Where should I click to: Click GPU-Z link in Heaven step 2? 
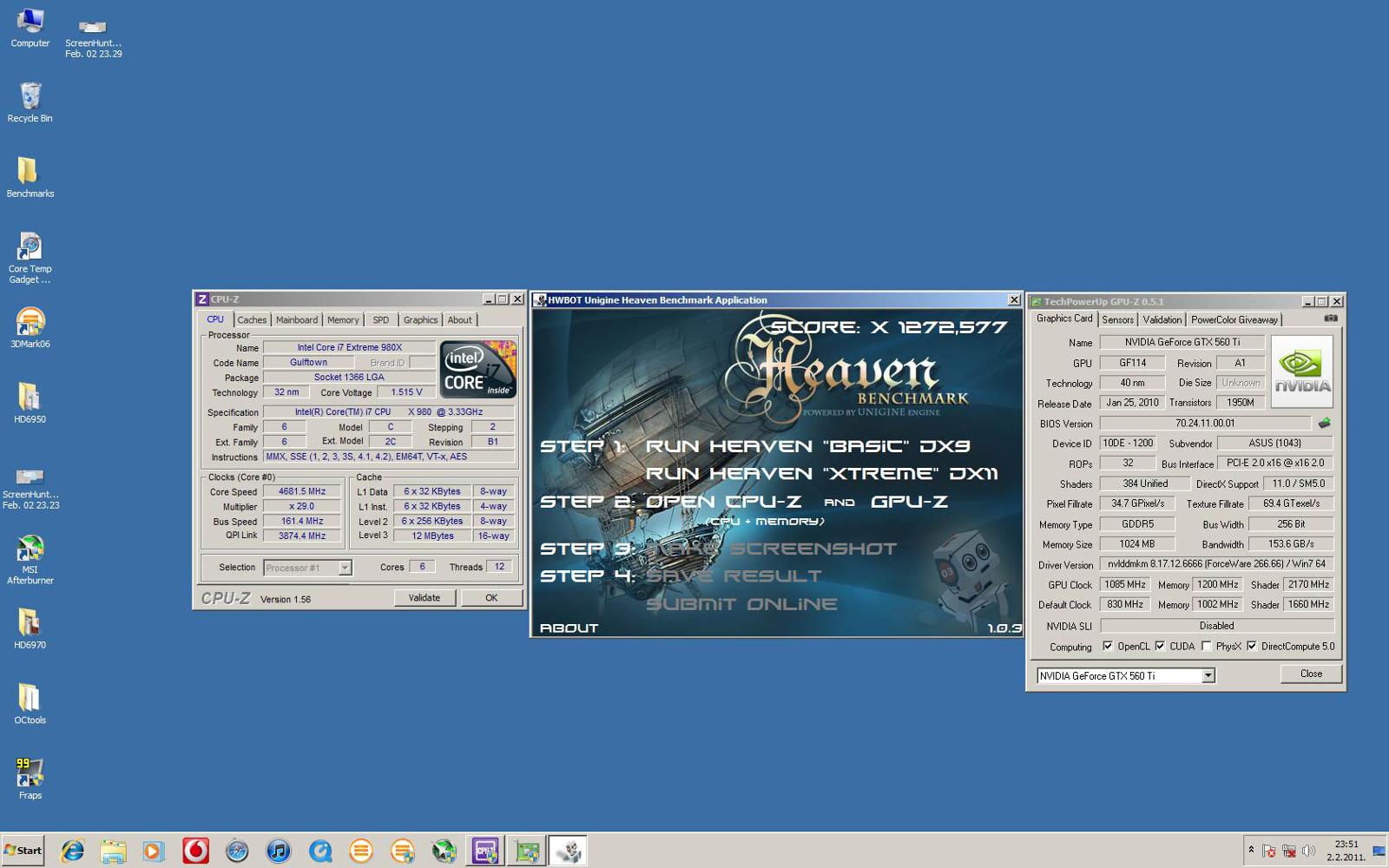tap(909, 502)
